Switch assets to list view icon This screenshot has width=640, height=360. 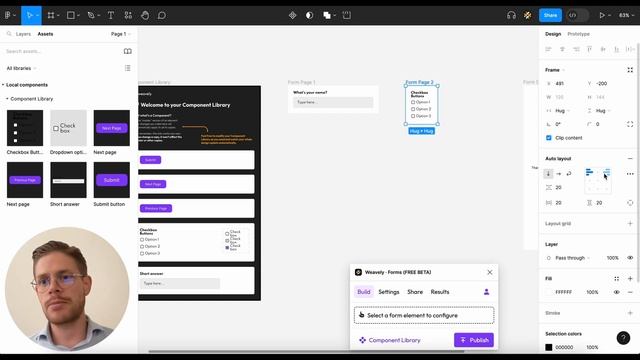tap(128, 68)
